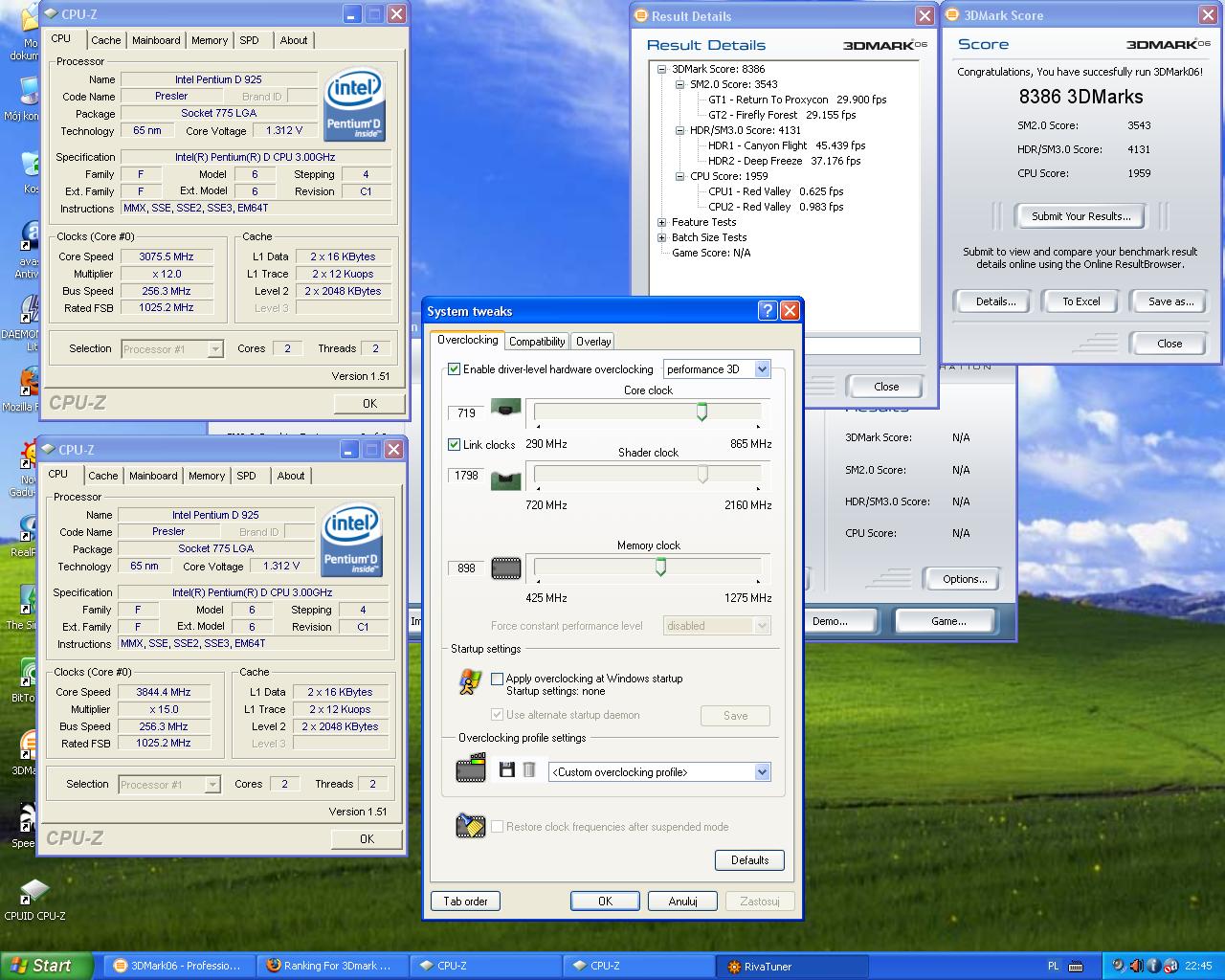Collapse the SM2.0 Score tree node

click(x=679, y=84)
